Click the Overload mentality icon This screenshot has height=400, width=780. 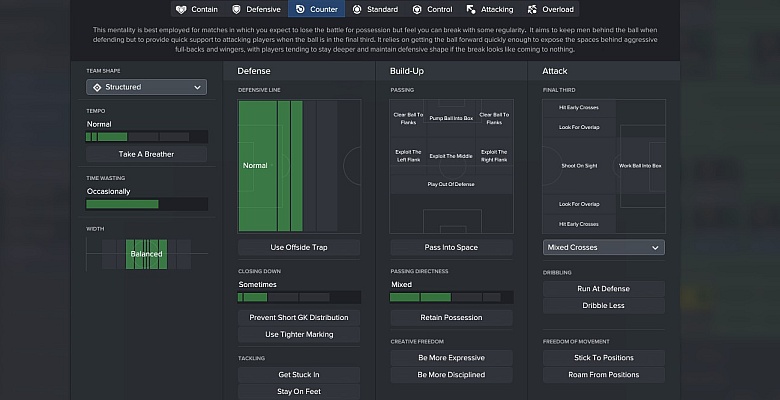532,9
